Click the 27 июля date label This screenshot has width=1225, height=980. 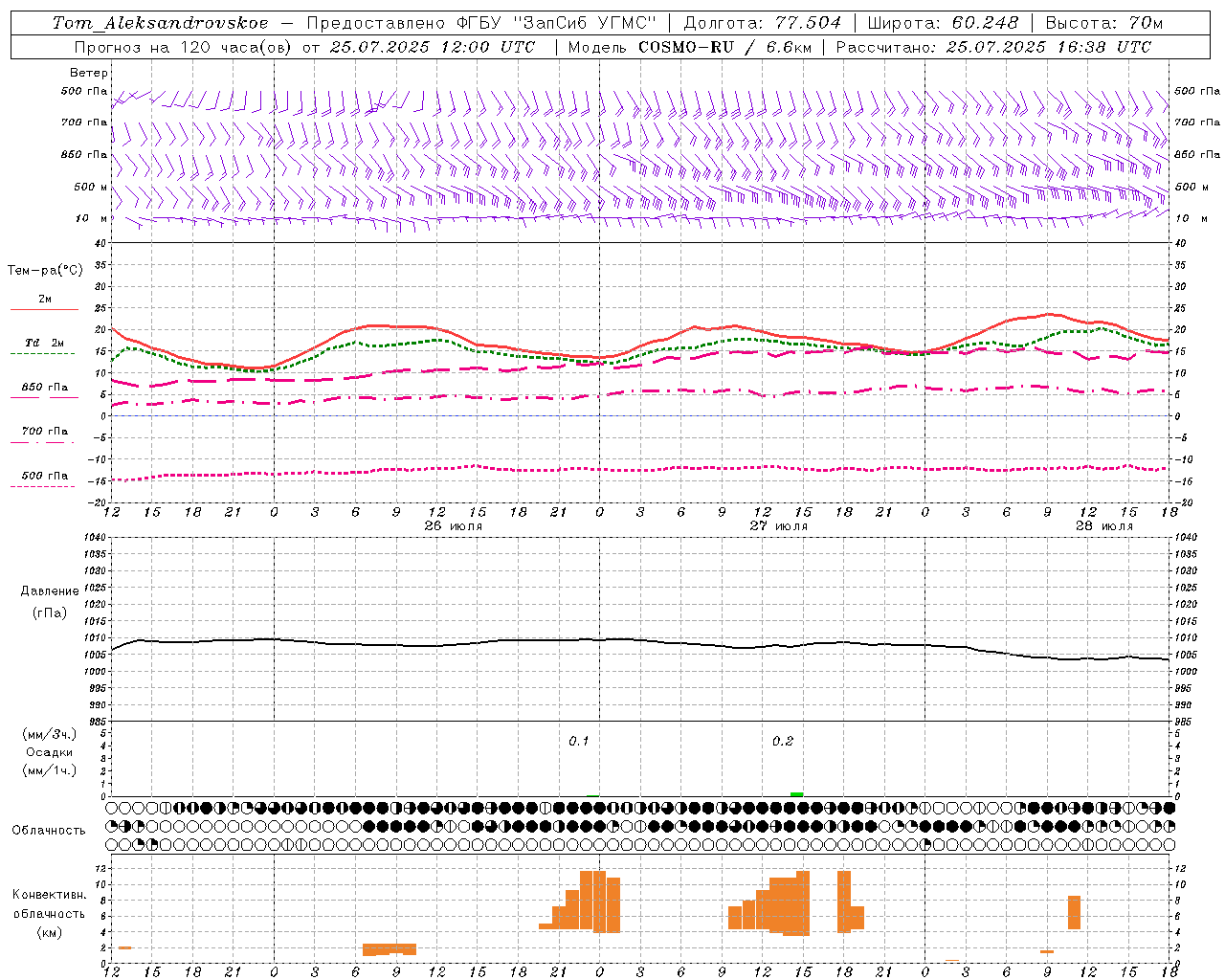(779, 526)
